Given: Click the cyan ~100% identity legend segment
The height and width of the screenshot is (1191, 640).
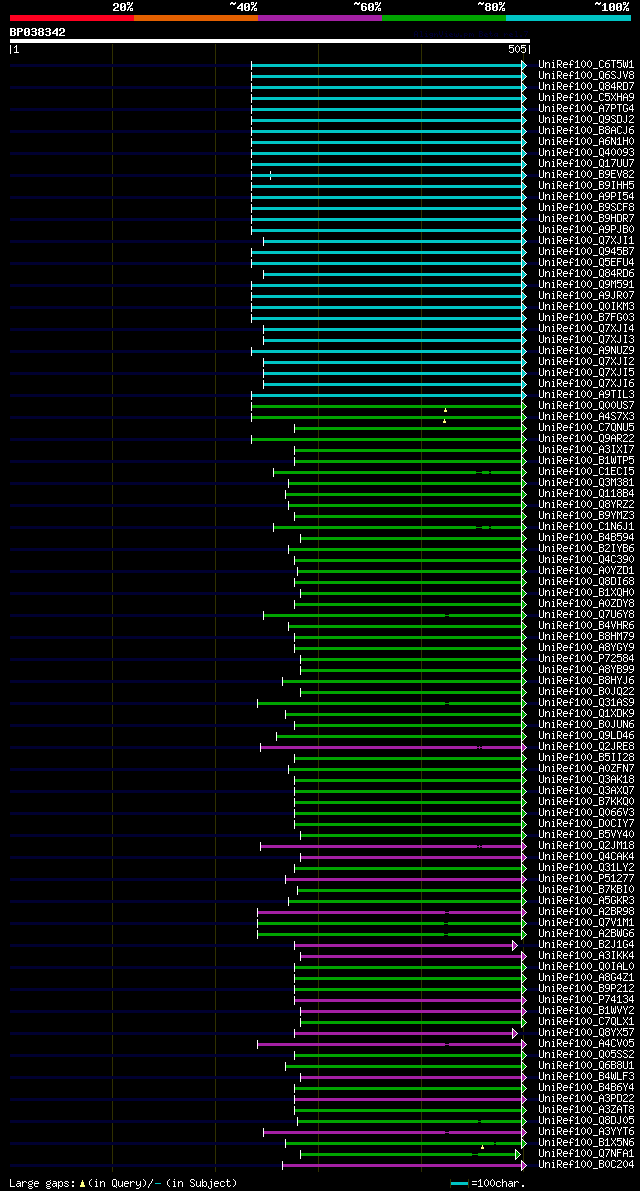Looking at the screenshot, I should click(569, 17).
